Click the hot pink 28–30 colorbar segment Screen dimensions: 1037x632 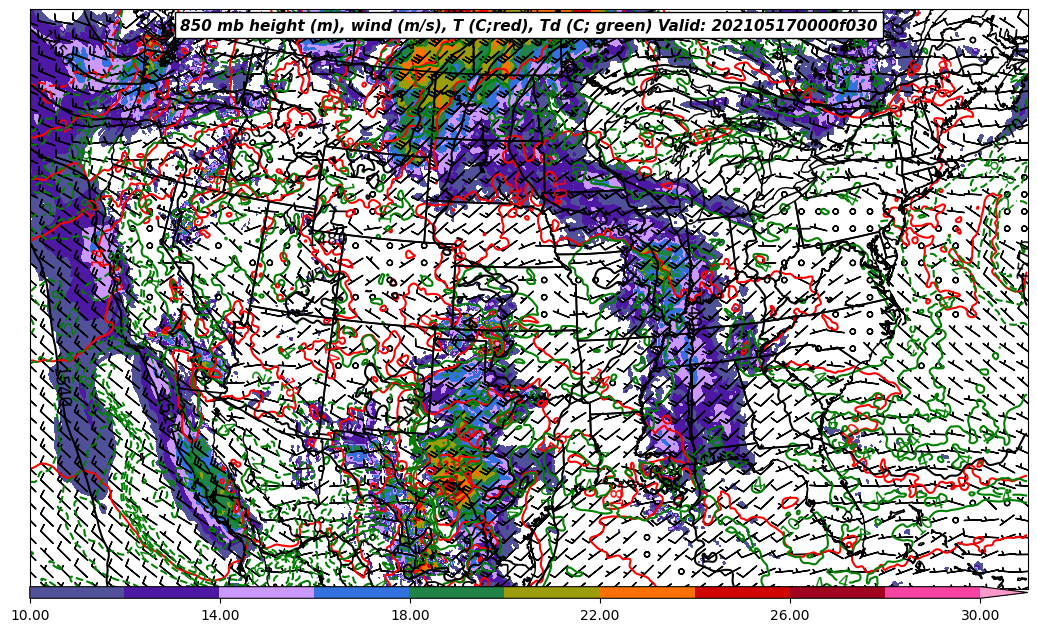(932, 592)
